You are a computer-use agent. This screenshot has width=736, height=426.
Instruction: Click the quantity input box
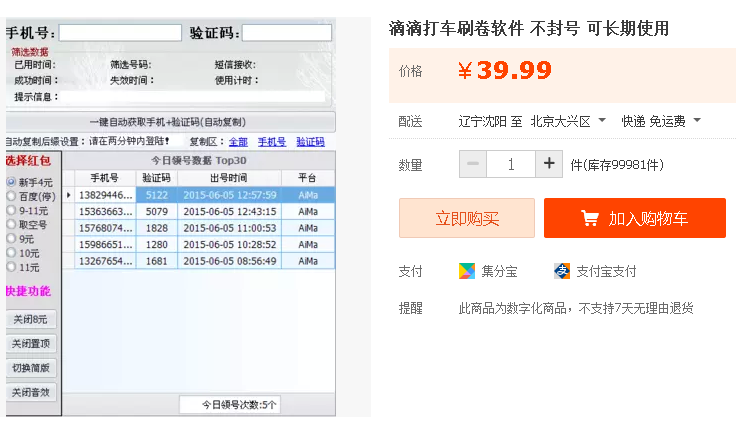511,164
